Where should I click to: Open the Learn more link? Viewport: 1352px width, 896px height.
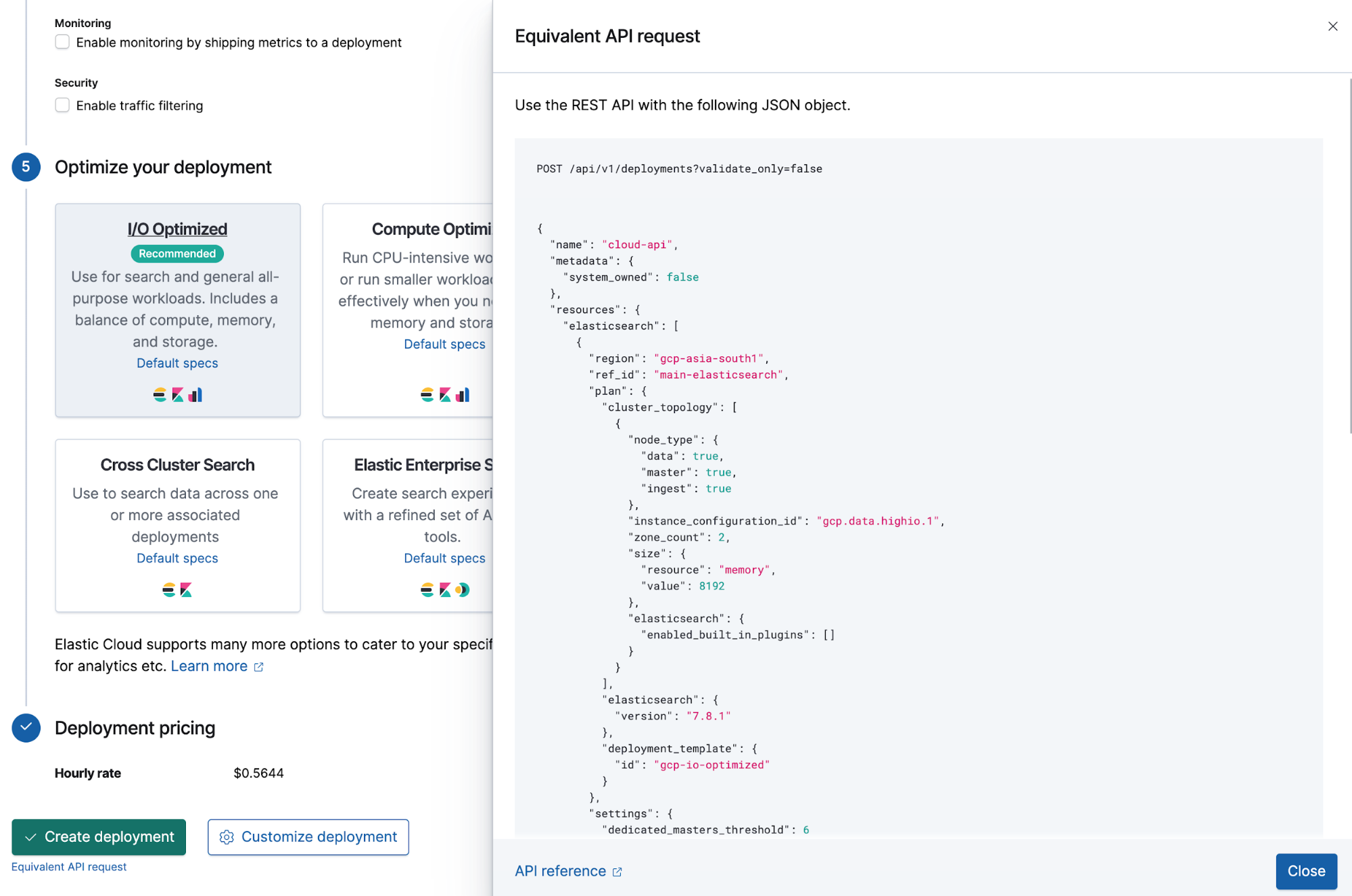coord(209,666)
